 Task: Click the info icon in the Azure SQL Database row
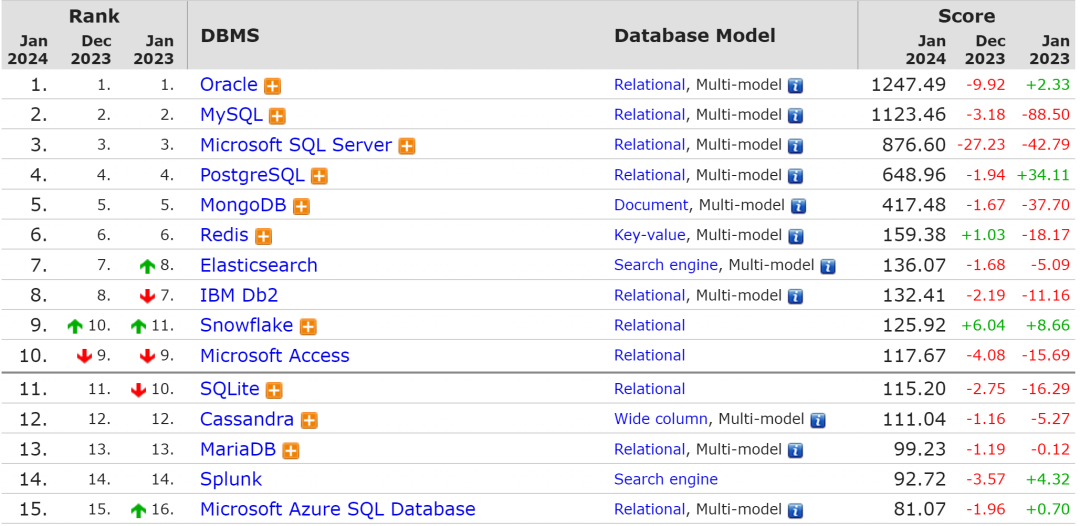pos(796,510)
